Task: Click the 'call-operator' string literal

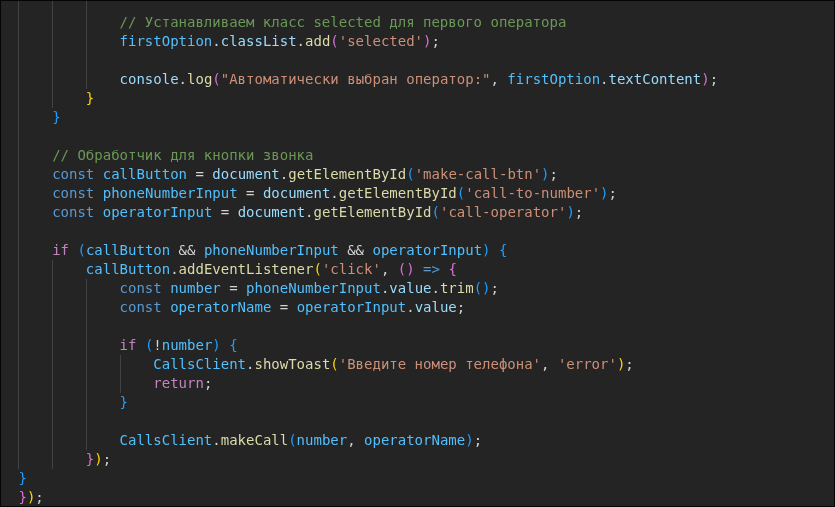Action: coord(507,212)
